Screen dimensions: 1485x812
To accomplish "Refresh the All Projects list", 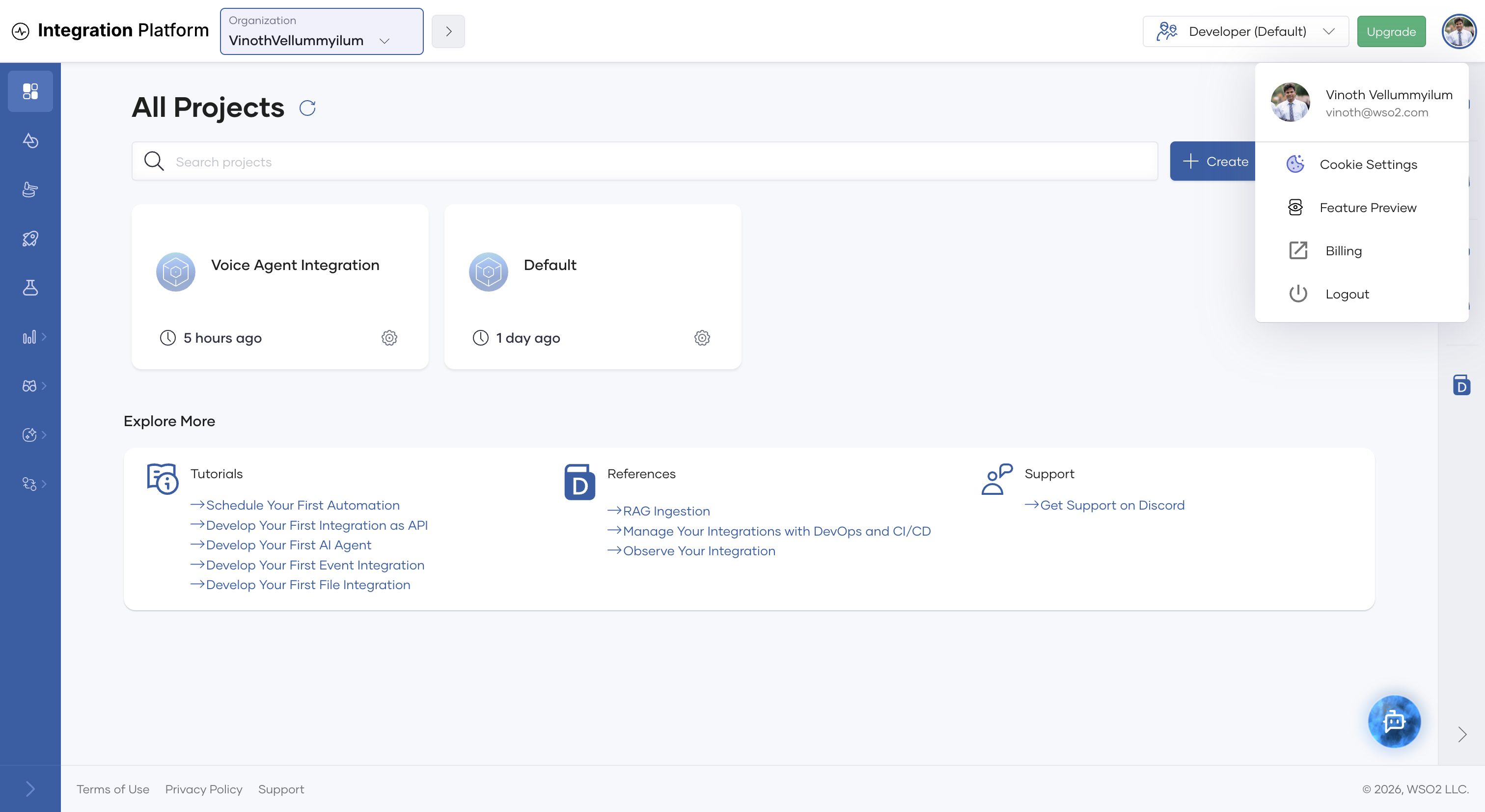I will tap(307, 108).
